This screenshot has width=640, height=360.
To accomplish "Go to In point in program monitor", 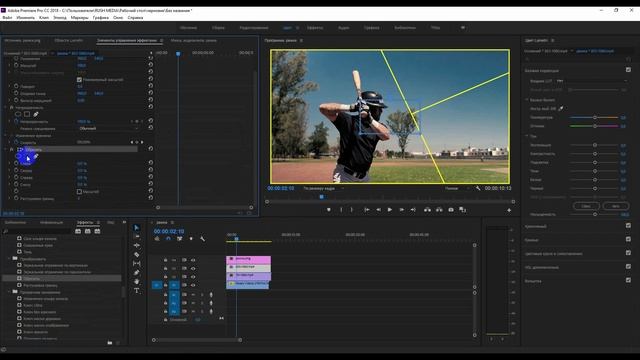I will pyautogui.click(x=367, y=209).
